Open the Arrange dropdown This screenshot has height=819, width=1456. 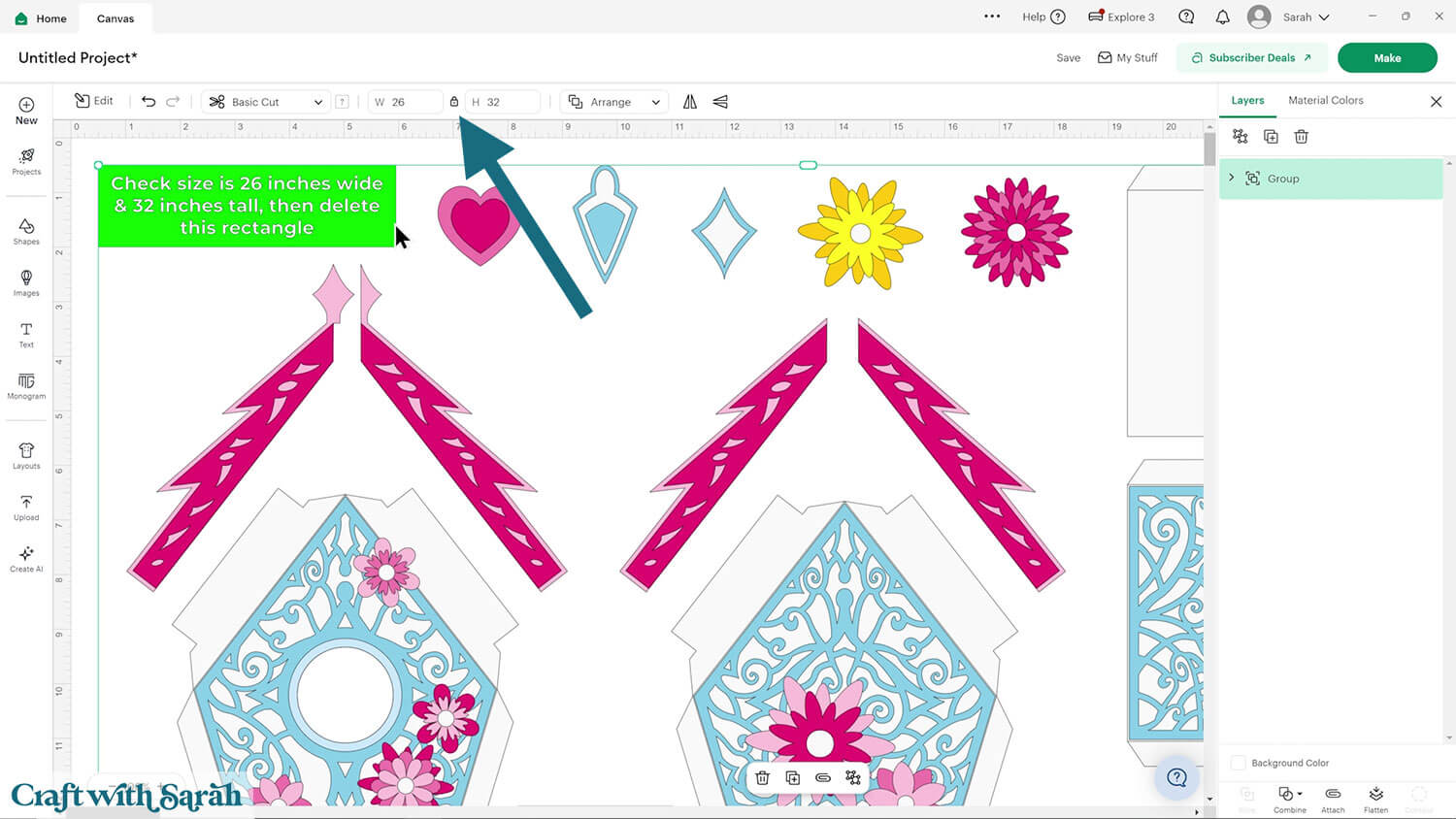(614, 102)
